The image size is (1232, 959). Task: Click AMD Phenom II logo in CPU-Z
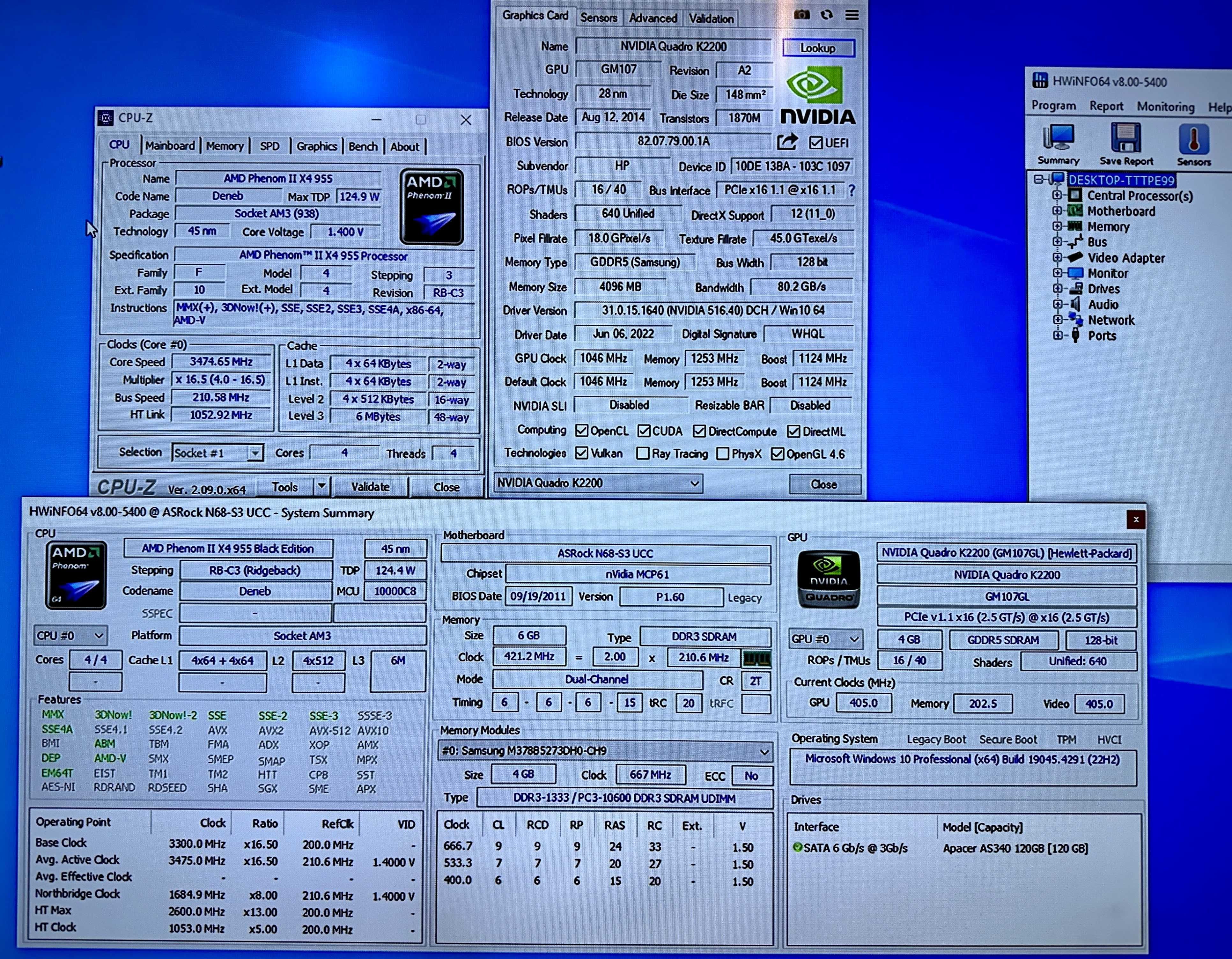(x=432, y=207)
